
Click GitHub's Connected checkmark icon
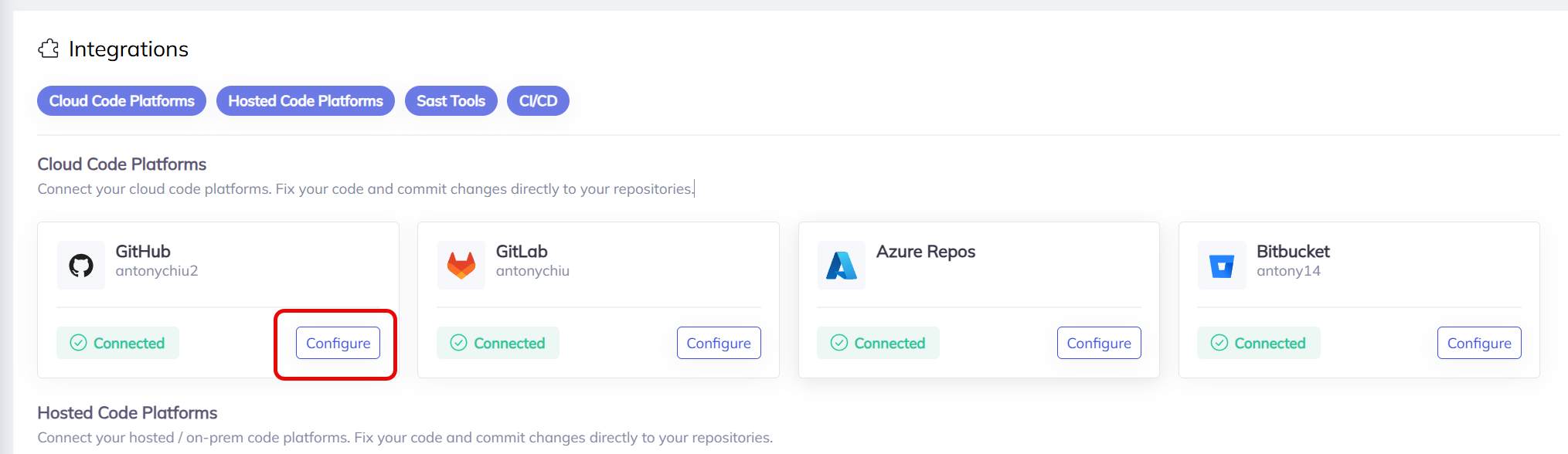[x=79, y=343]
